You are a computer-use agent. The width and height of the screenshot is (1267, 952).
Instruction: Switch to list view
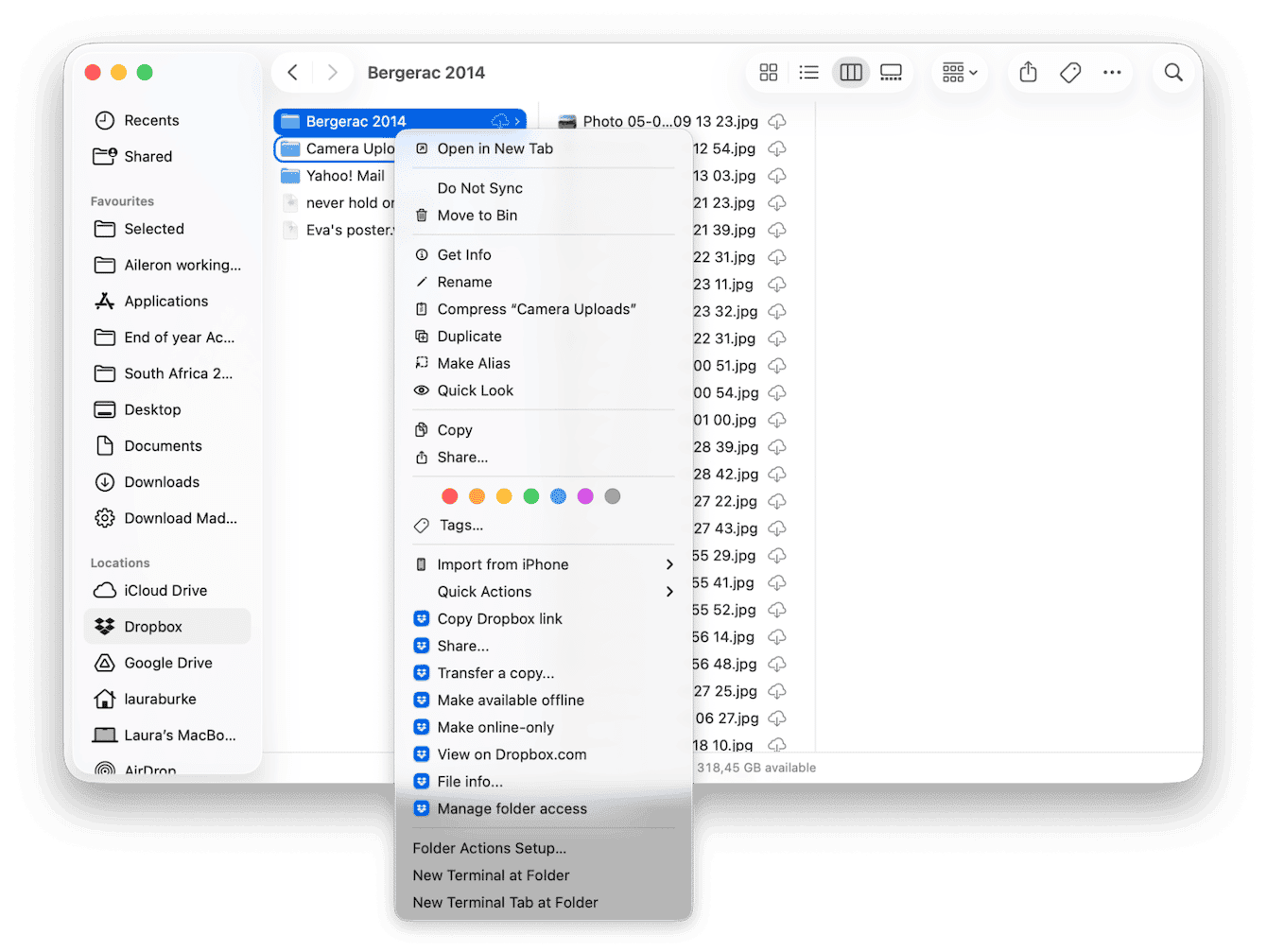point(808,72)
